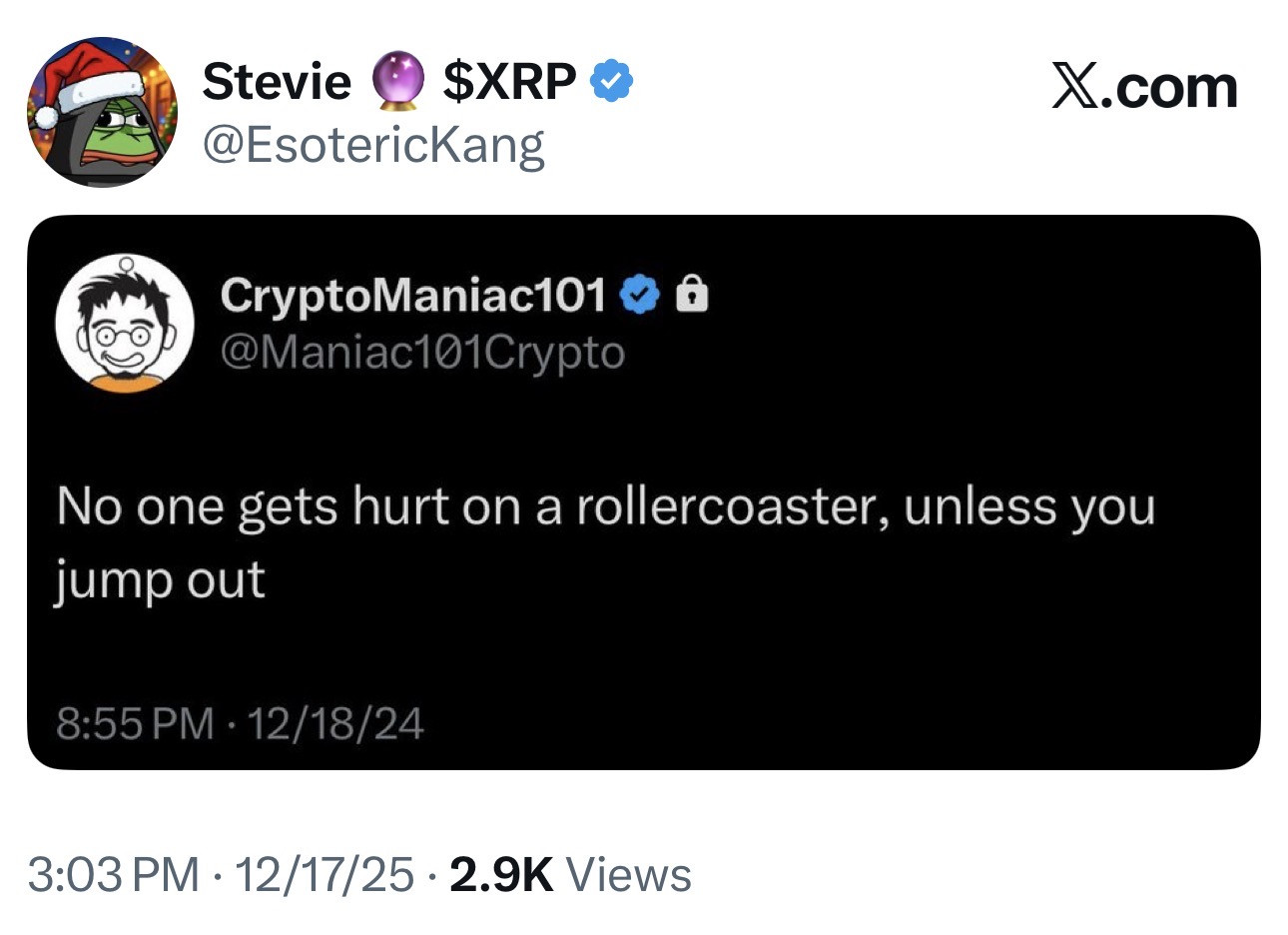The width and height of the screenshot is (1288, 935).
Task: Click the verified badge next to CryptoManiac101
Action: 640,295
